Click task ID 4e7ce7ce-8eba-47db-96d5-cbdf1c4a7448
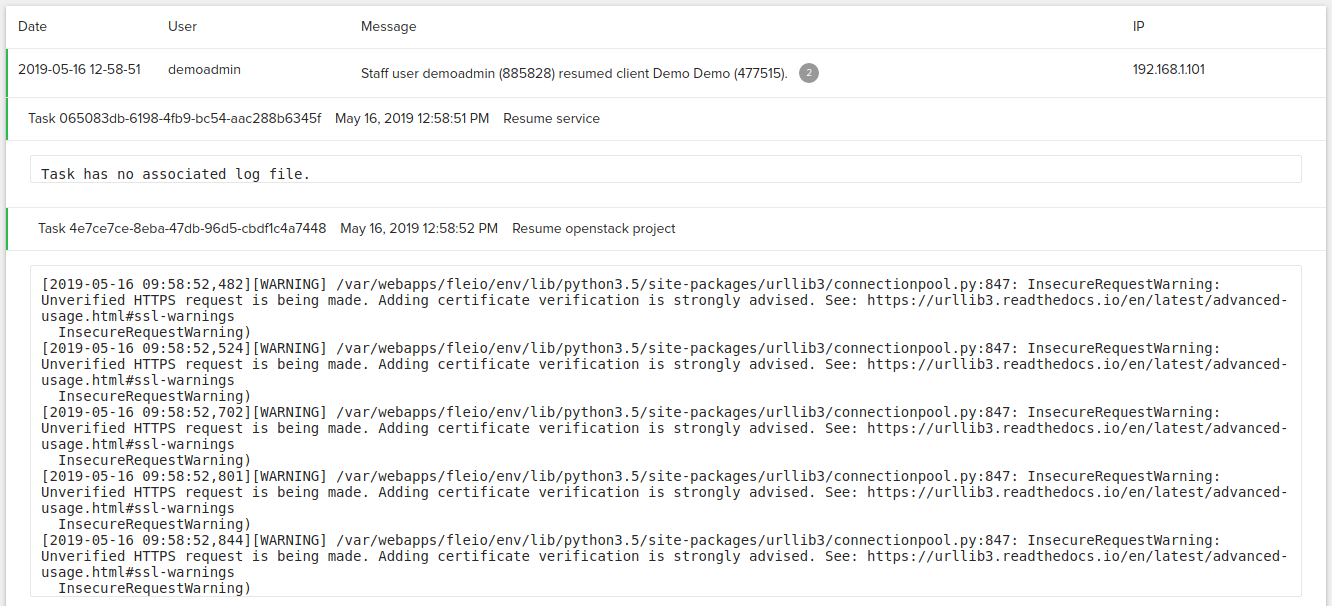Image resolution: width=1332 pixels, height=606 pixels. pos(182,228)
